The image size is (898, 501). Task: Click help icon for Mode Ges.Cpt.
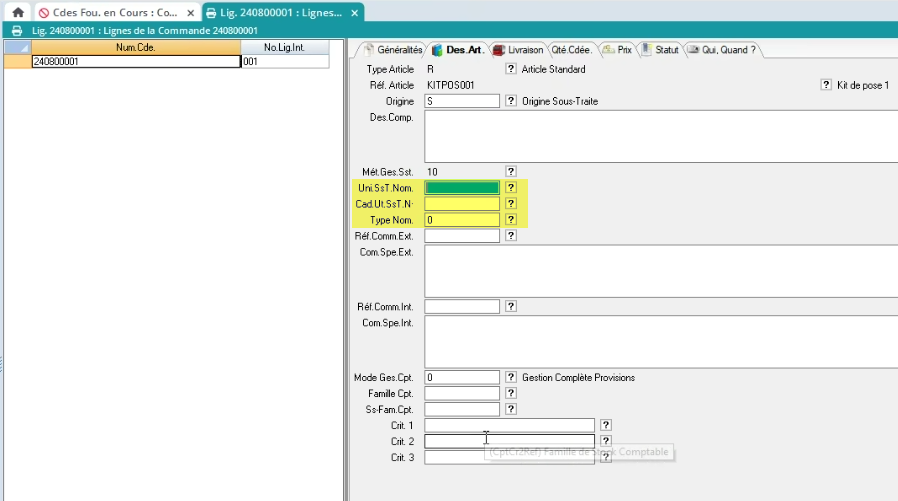pos(511,377)
